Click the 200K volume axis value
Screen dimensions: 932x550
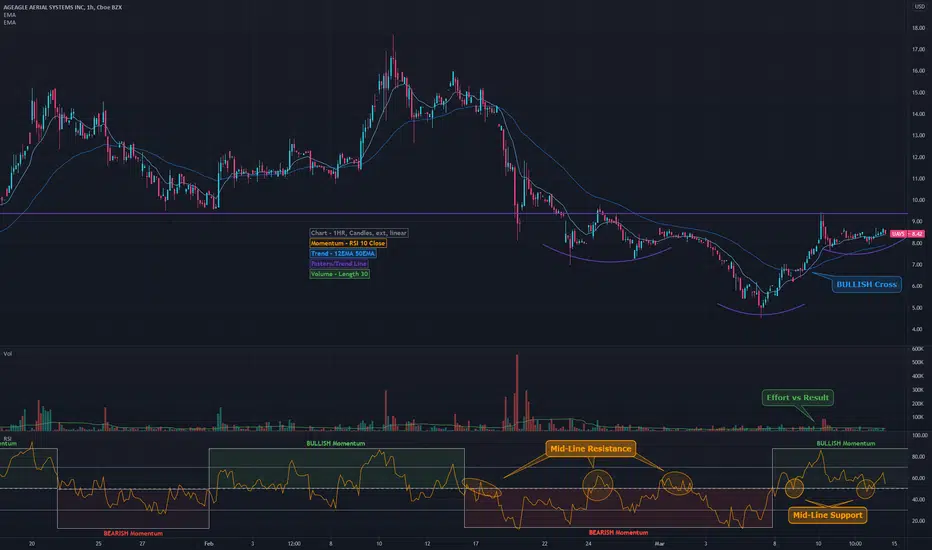pyautogui.click(x=918, y=404)
